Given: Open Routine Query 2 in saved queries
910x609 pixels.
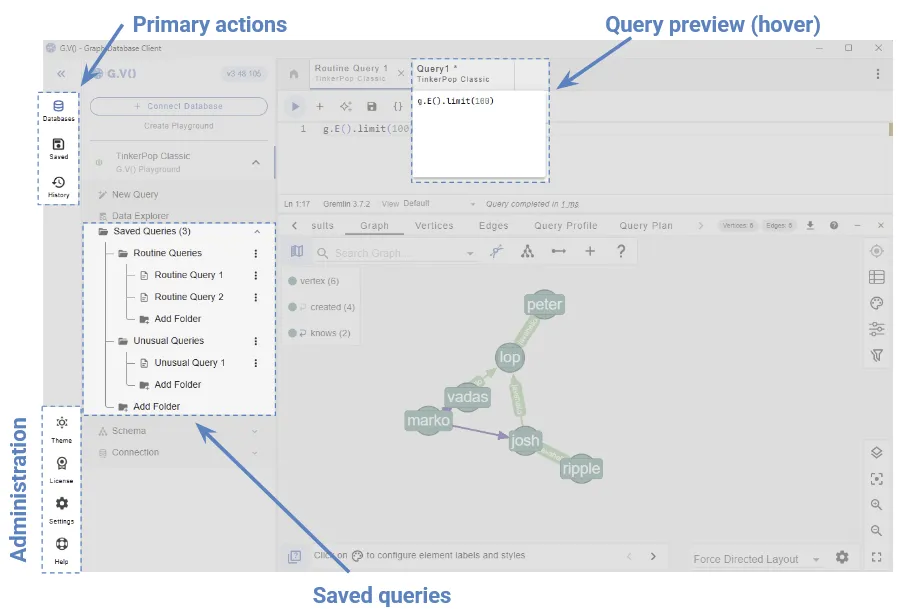Looking at the screenshot, I should (x=189, y=297).
